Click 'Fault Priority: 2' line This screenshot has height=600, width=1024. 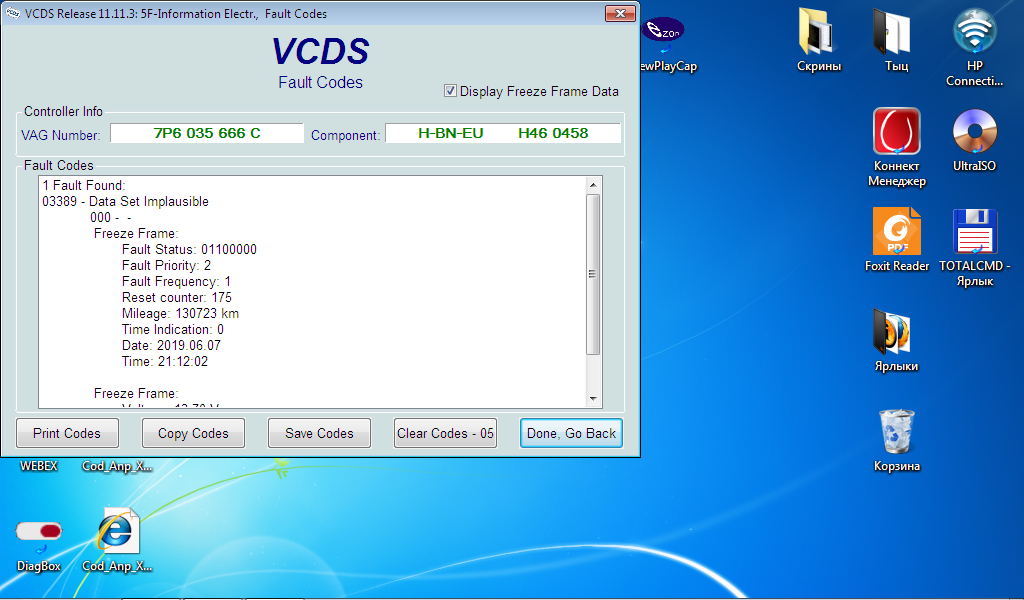coord(167,266)
